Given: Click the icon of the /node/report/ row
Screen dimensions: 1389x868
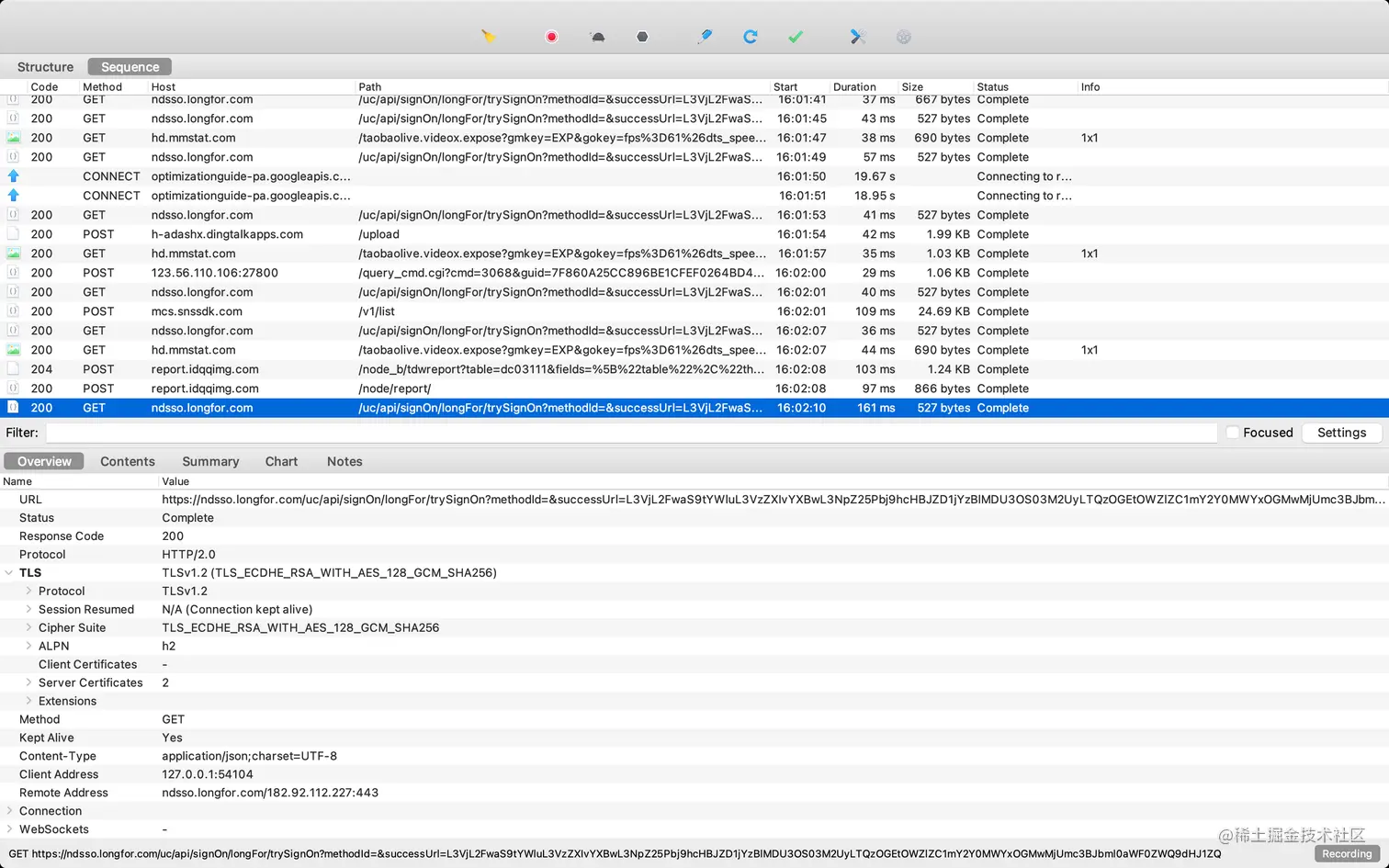Looking at the screenshot, I should coord(13,389).
